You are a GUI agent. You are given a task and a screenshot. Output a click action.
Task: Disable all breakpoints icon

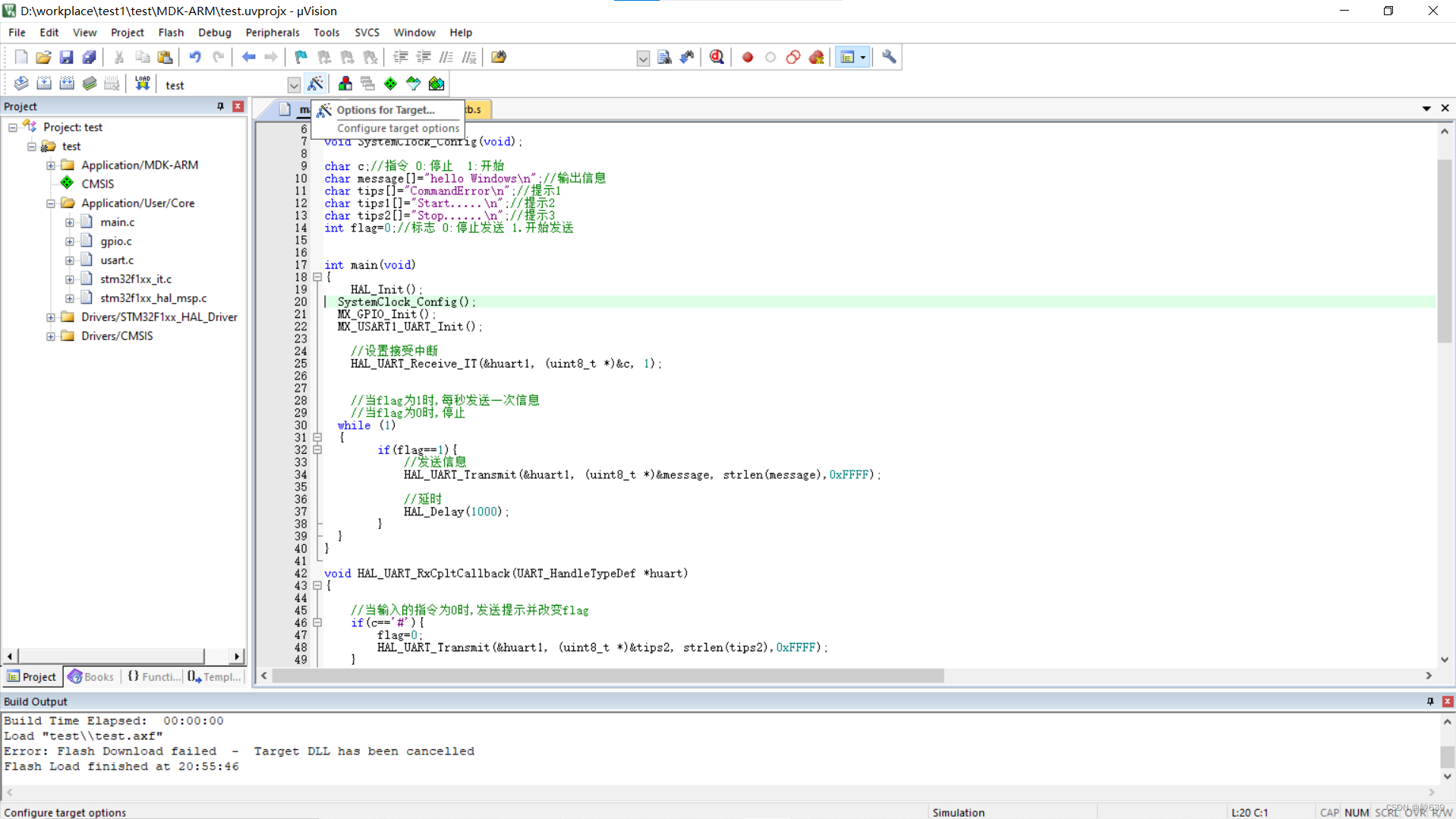[x=793, y=57]
